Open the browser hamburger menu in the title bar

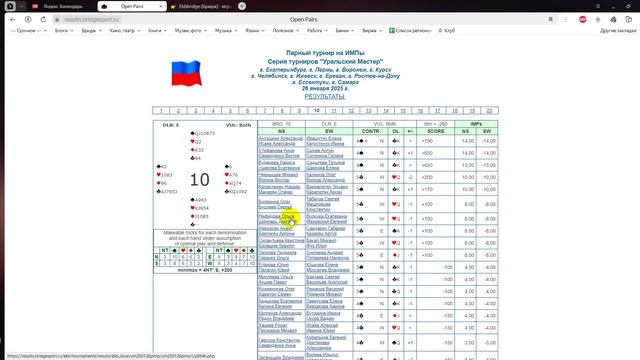click(598, 6)
